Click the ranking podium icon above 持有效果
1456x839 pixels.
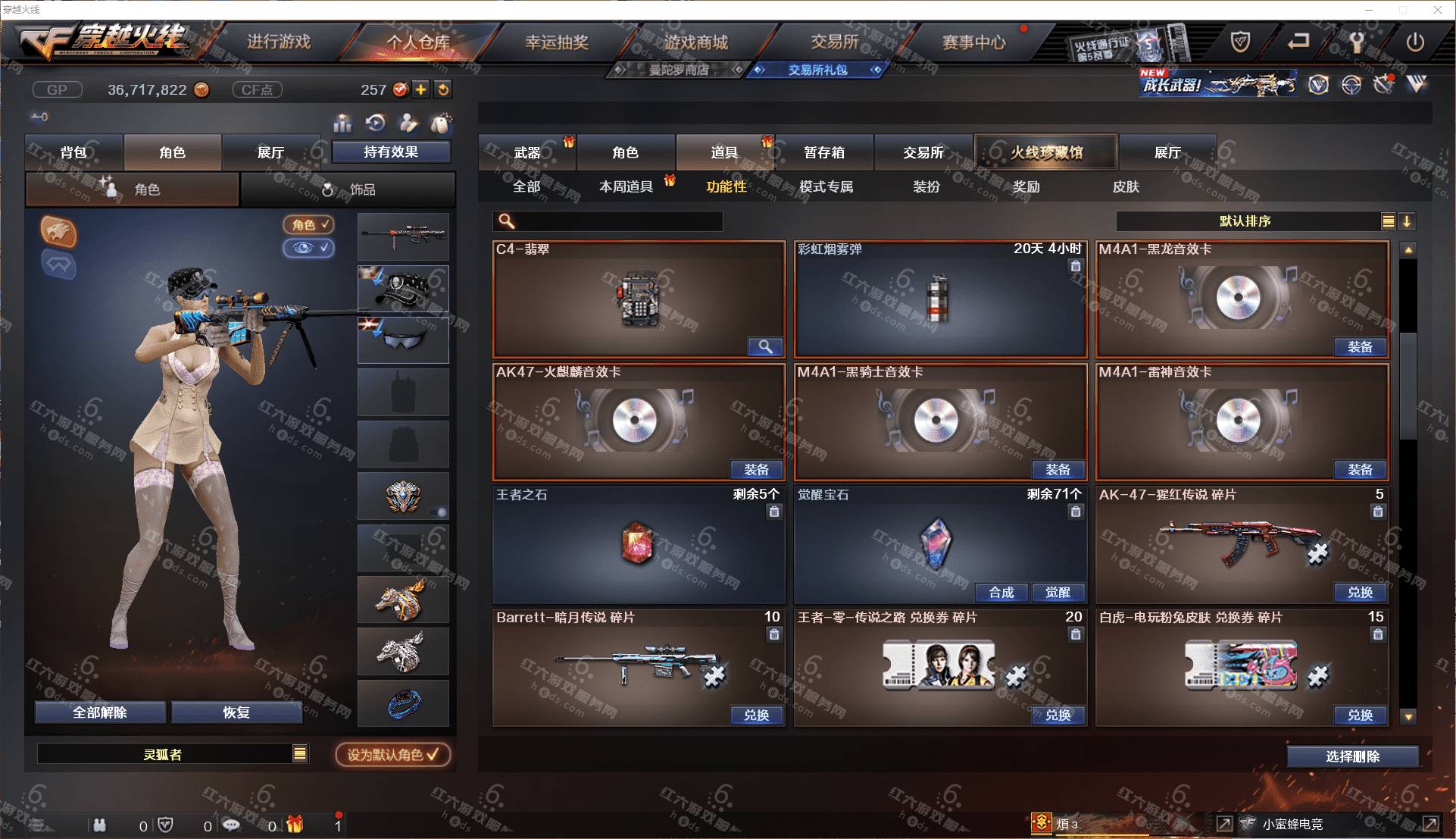click(342, 123)
